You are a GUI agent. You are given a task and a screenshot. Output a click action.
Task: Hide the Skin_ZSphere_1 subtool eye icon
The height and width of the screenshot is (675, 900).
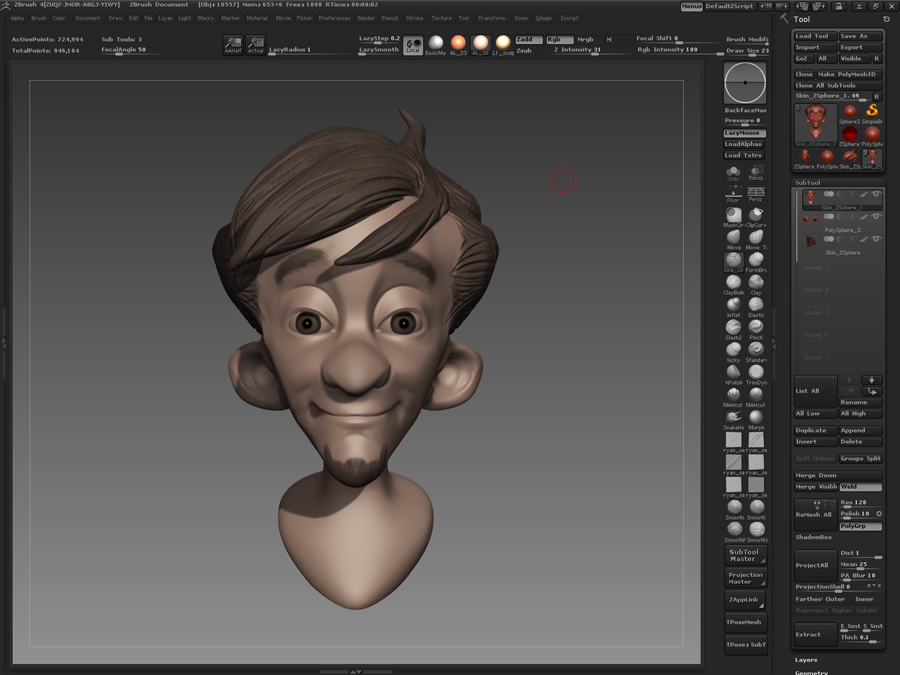pos(876,195)
